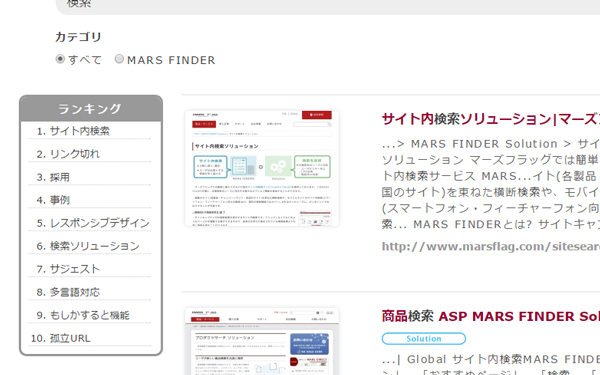Viewport: 600px width, 375px height.
Task: Open the サイト内検索ソリューション result title
Action: [491, 119]
